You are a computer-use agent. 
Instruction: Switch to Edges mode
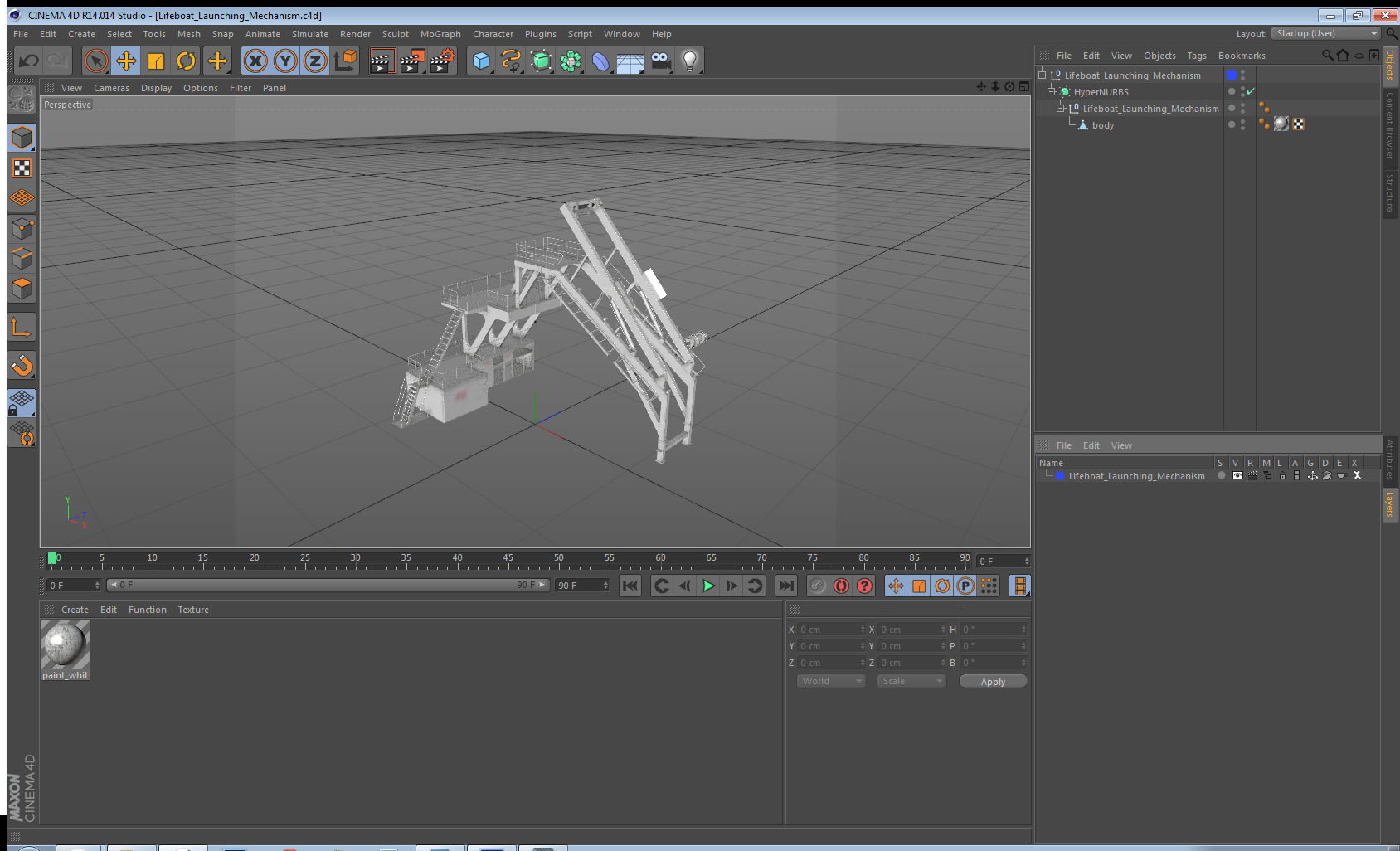point(22,258)
